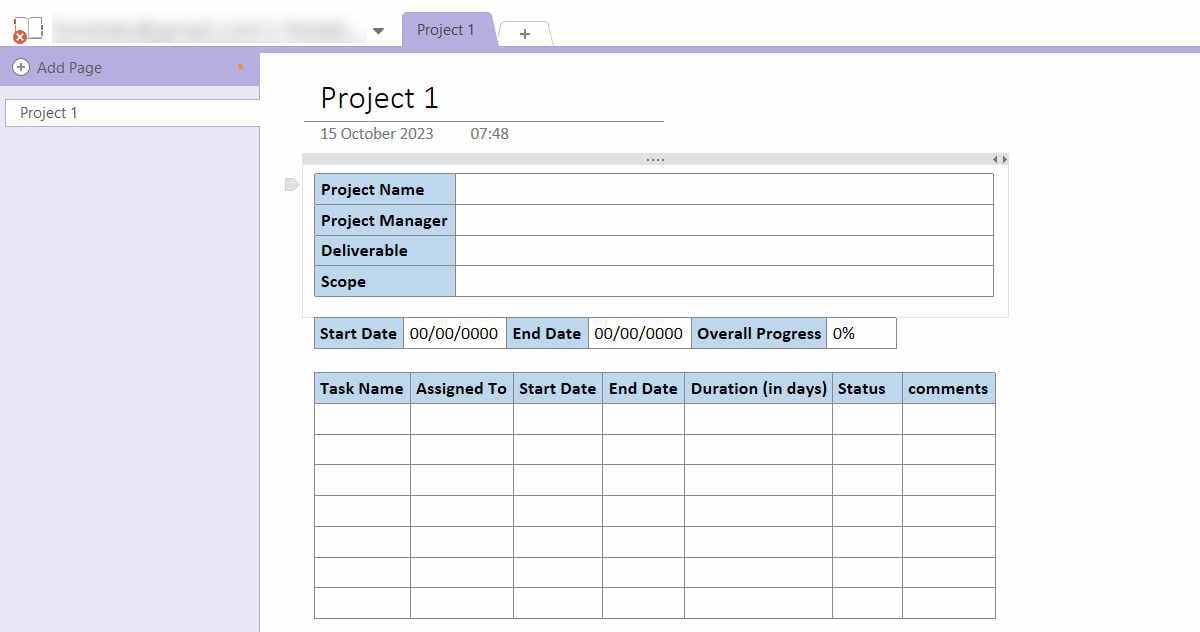Click the plus circle icon beside Add Page

(21, 68)
